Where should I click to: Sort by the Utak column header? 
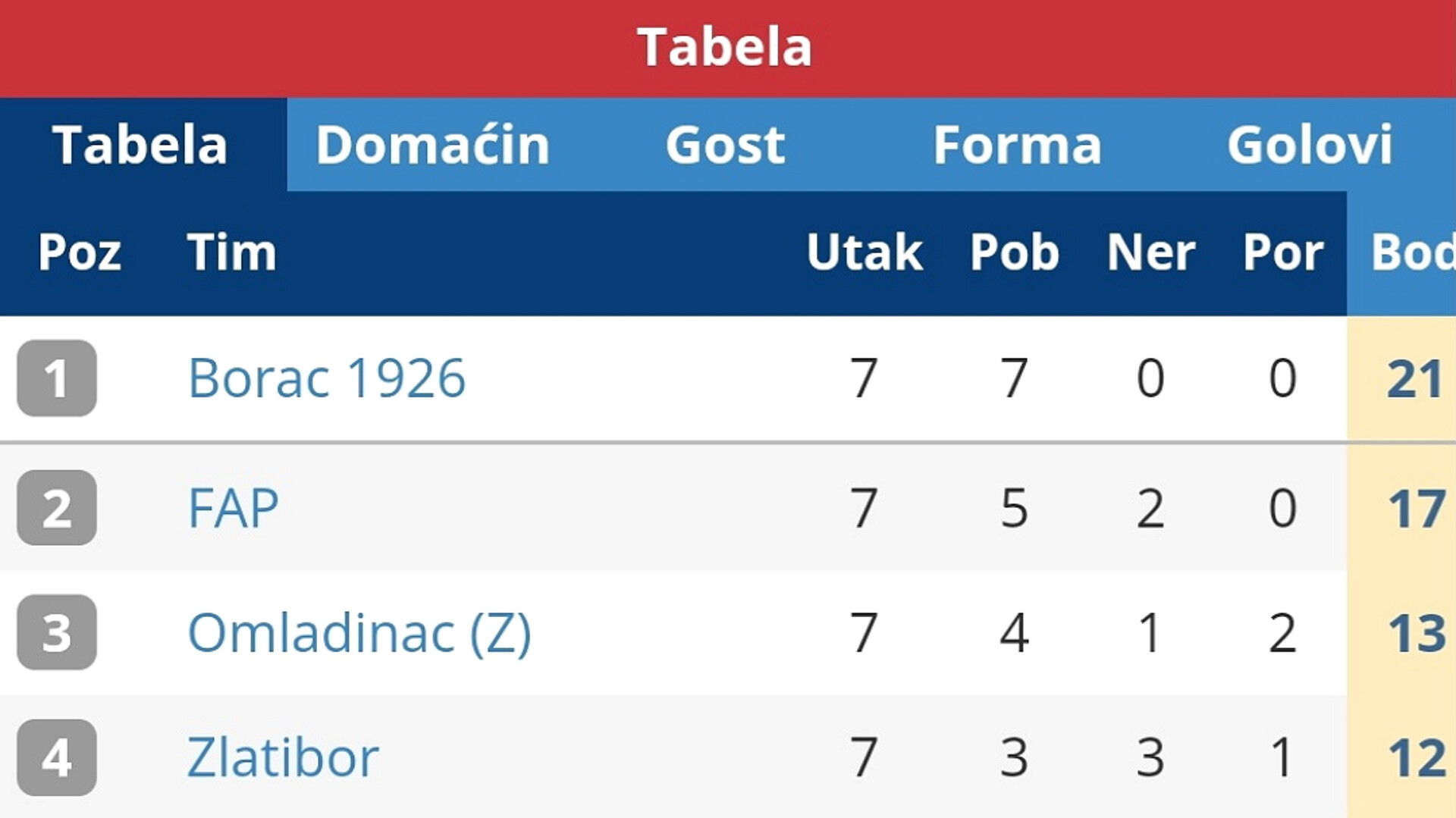(864, 252)
